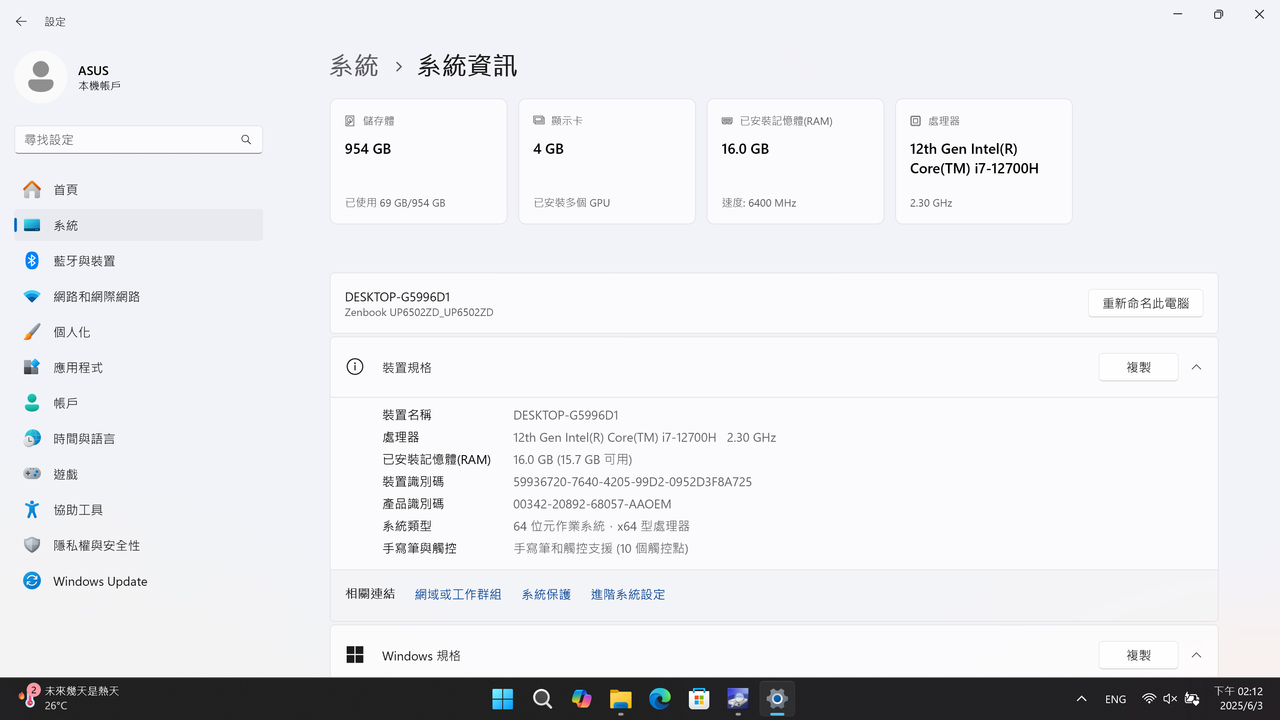Click the info icon beside 裝置規格

pos(355,367)
